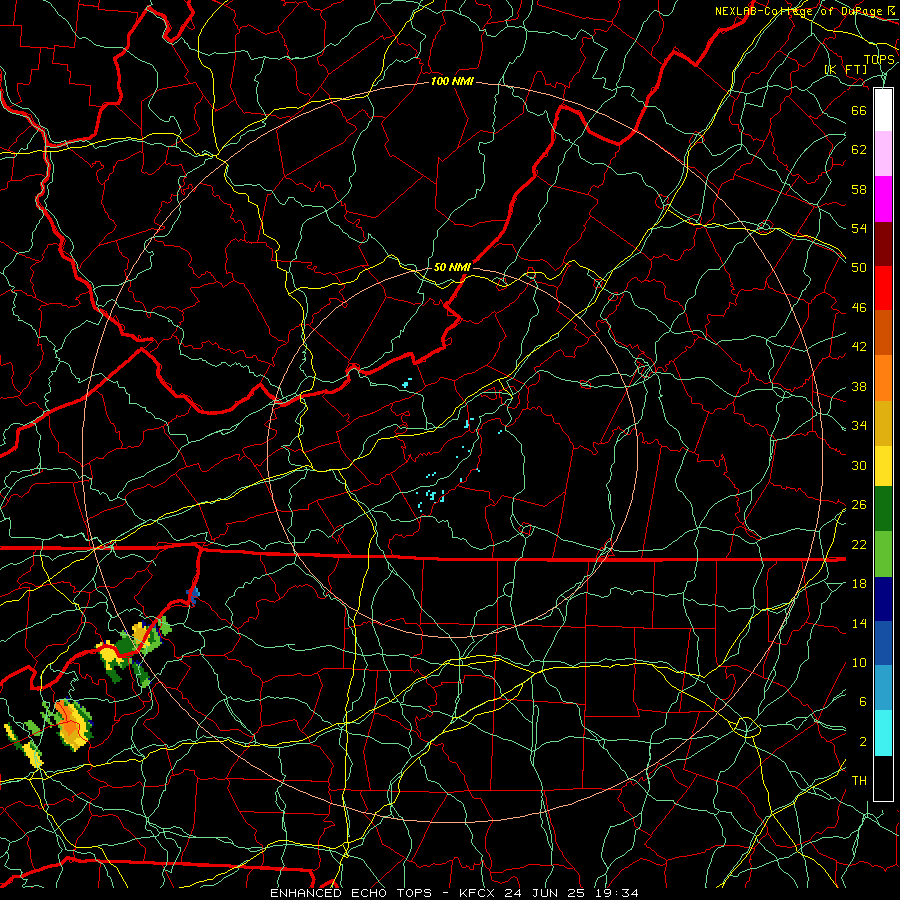900x900 pixels.
Task: Click the dark green 26 kft legend swatch
Action: [x=883, y=509]
